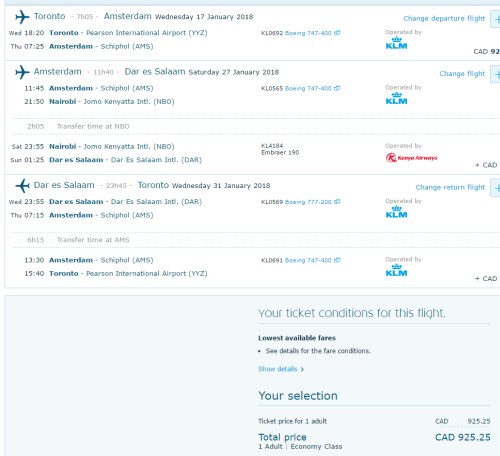Open aircraft info icon beside KL0569 Boeing 777-200

[337, 202]
